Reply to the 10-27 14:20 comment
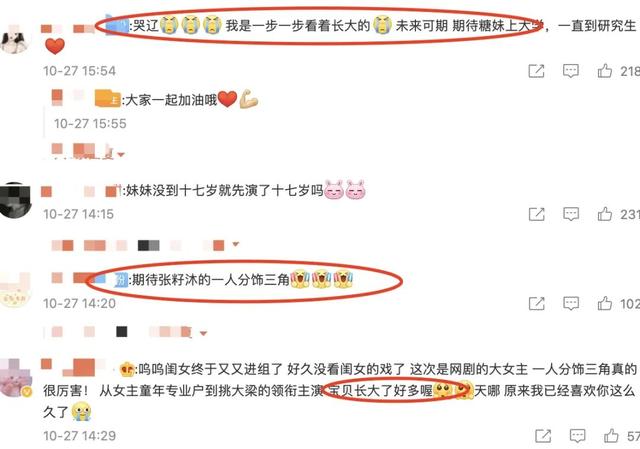The image size is (640, 449). click(x=571, y=303)
